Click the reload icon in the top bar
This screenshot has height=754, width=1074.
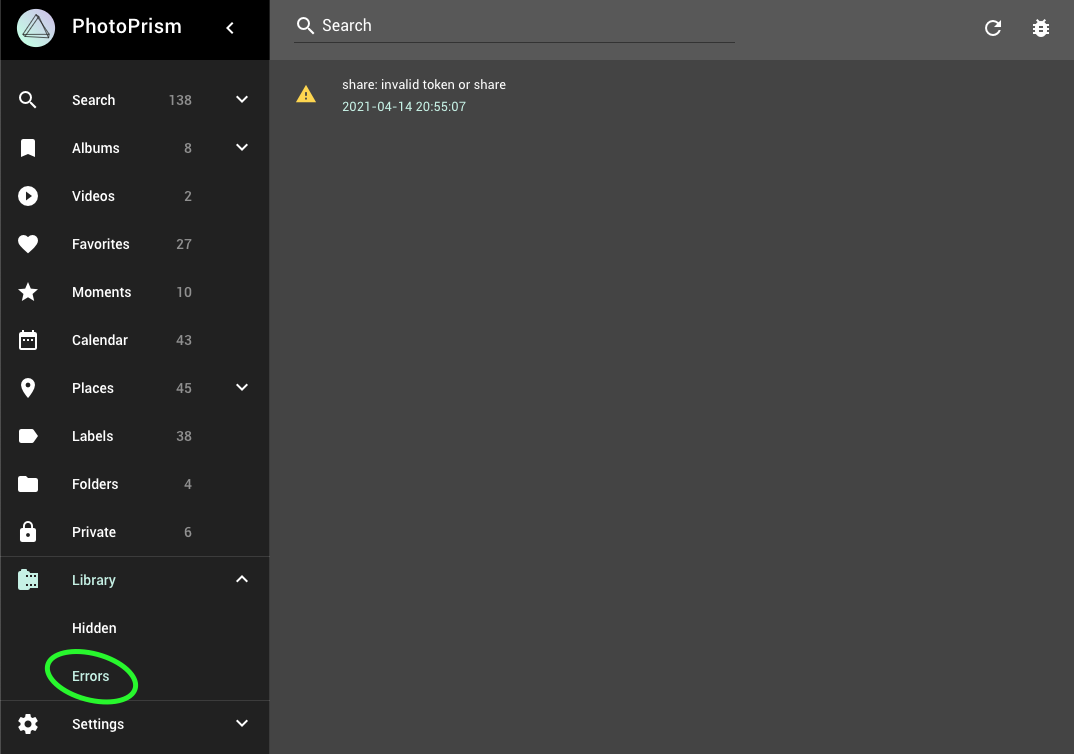[x=992, y=28]
